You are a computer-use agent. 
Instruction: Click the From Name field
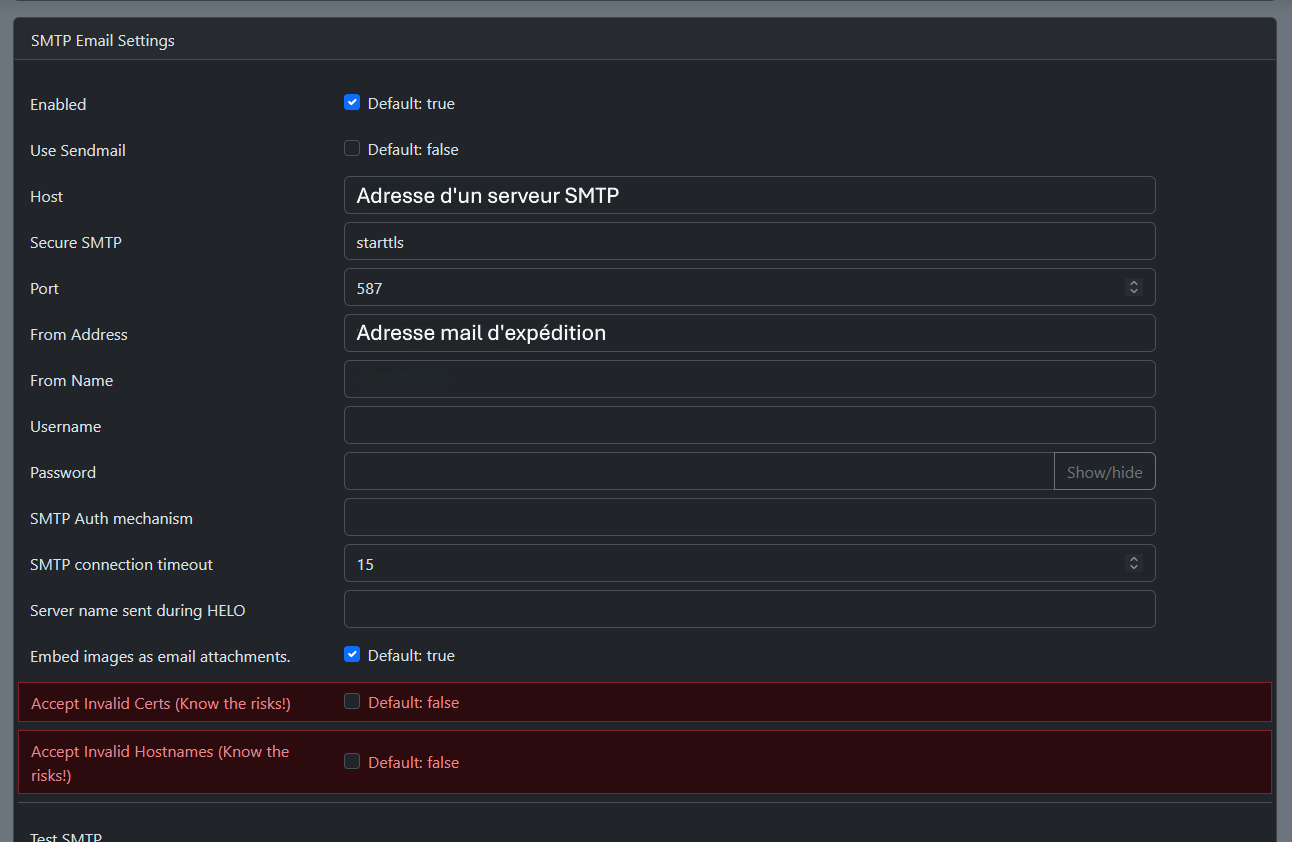point(749,380)
